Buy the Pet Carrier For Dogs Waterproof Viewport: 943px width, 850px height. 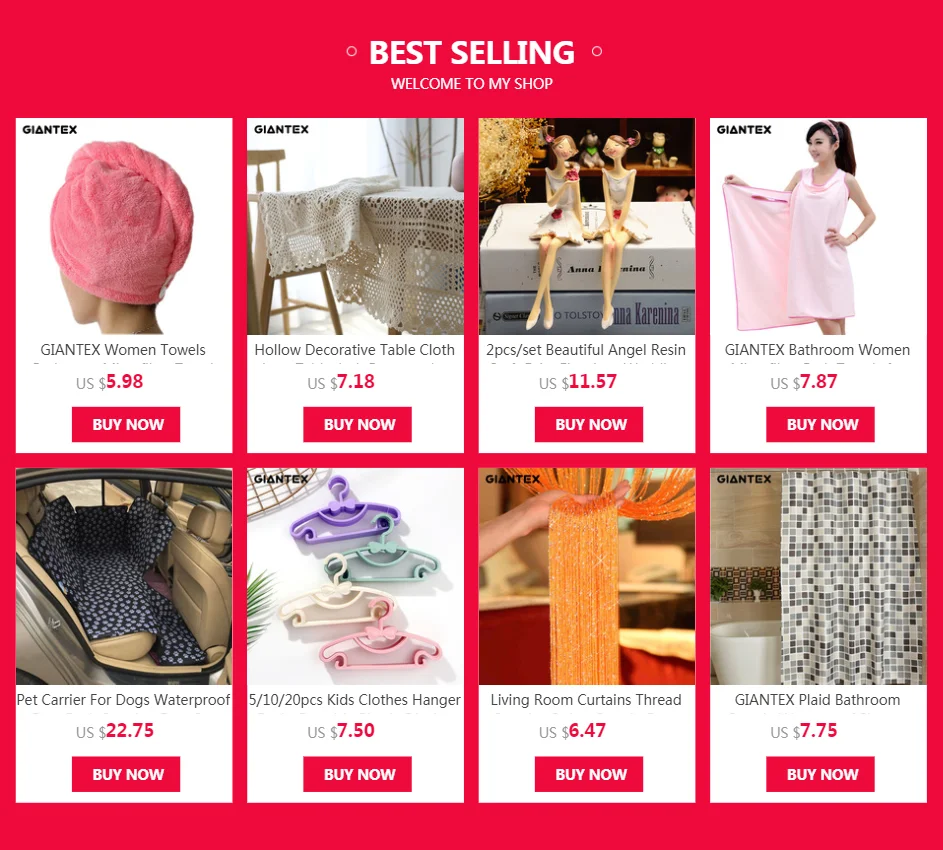click(x=126, y=774)
